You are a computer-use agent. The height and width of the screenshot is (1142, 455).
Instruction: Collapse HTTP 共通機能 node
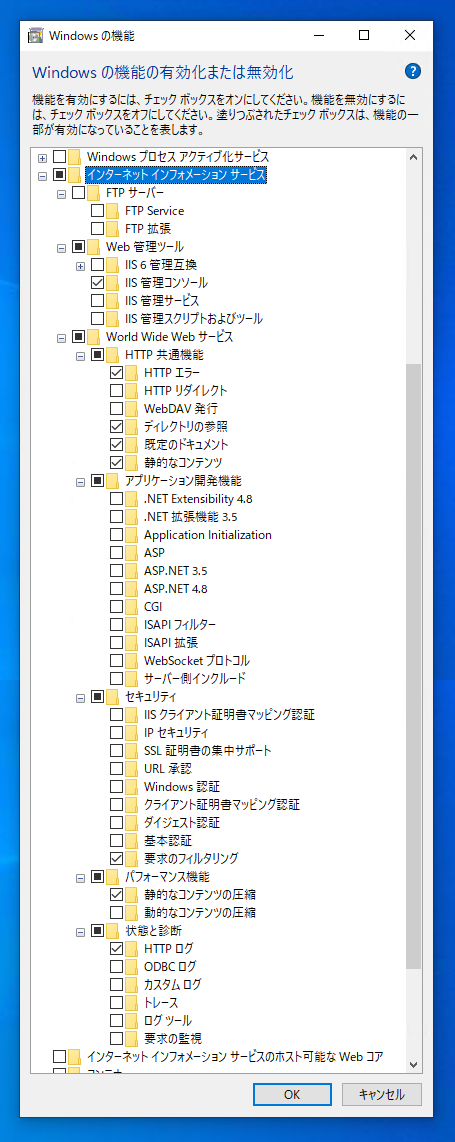[x=80, y=355]
